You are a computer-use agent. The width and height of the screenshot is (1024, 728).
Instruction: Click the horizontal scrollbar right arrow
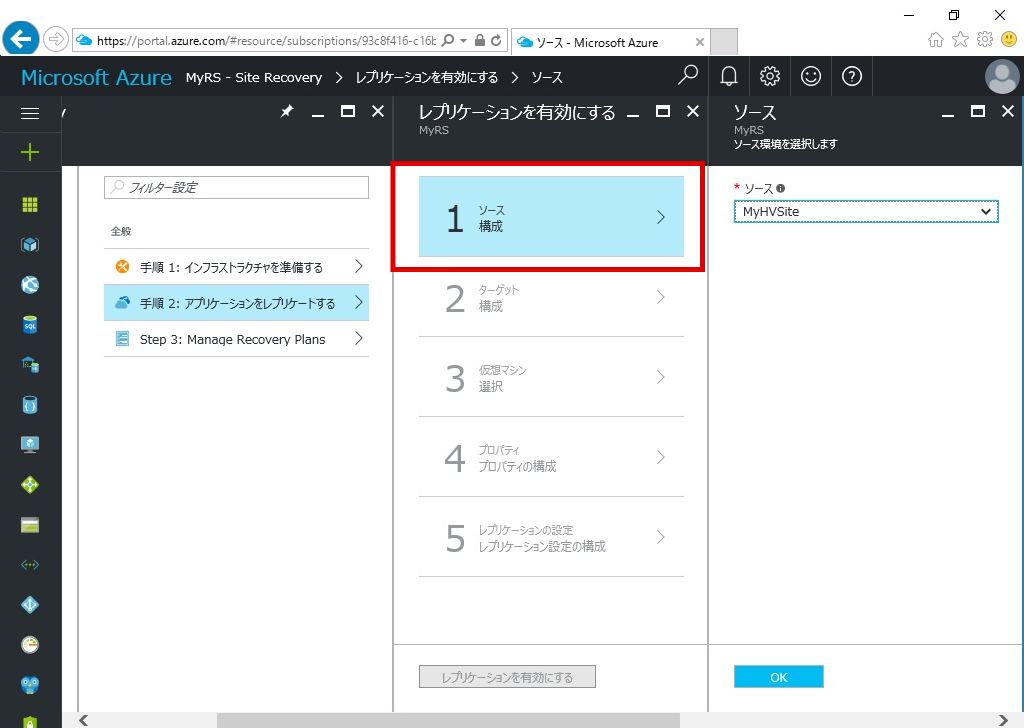[1004, 720]
